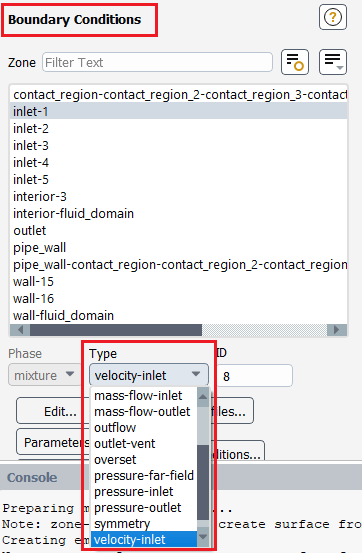Click the Edit... button
This screenshot has width=362, height=553.
50,411
